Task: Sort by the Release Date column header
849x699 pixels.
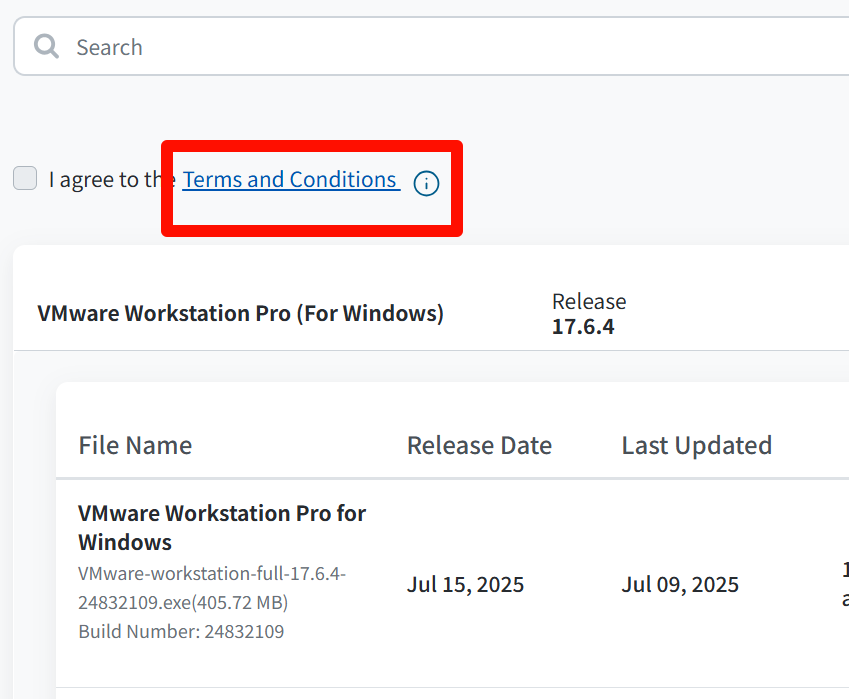Action: tap(479, 445)
